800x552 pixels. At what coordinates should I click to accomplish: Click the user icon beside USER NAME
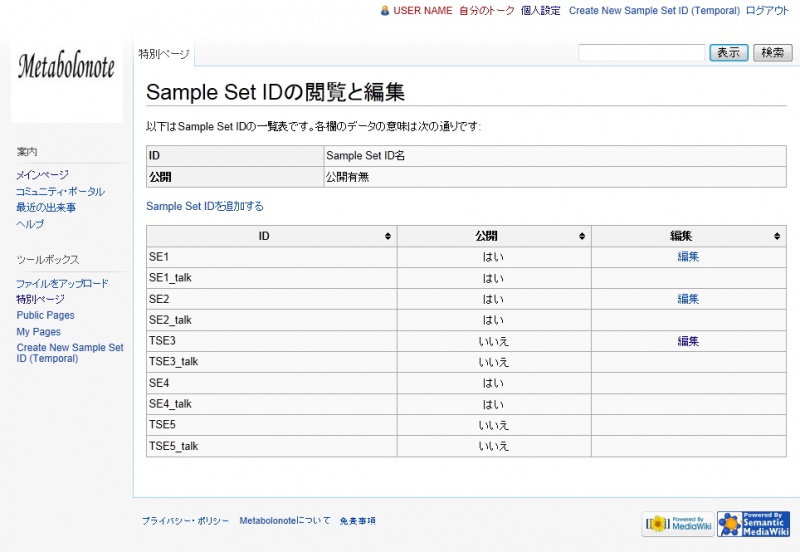(385, 11)
